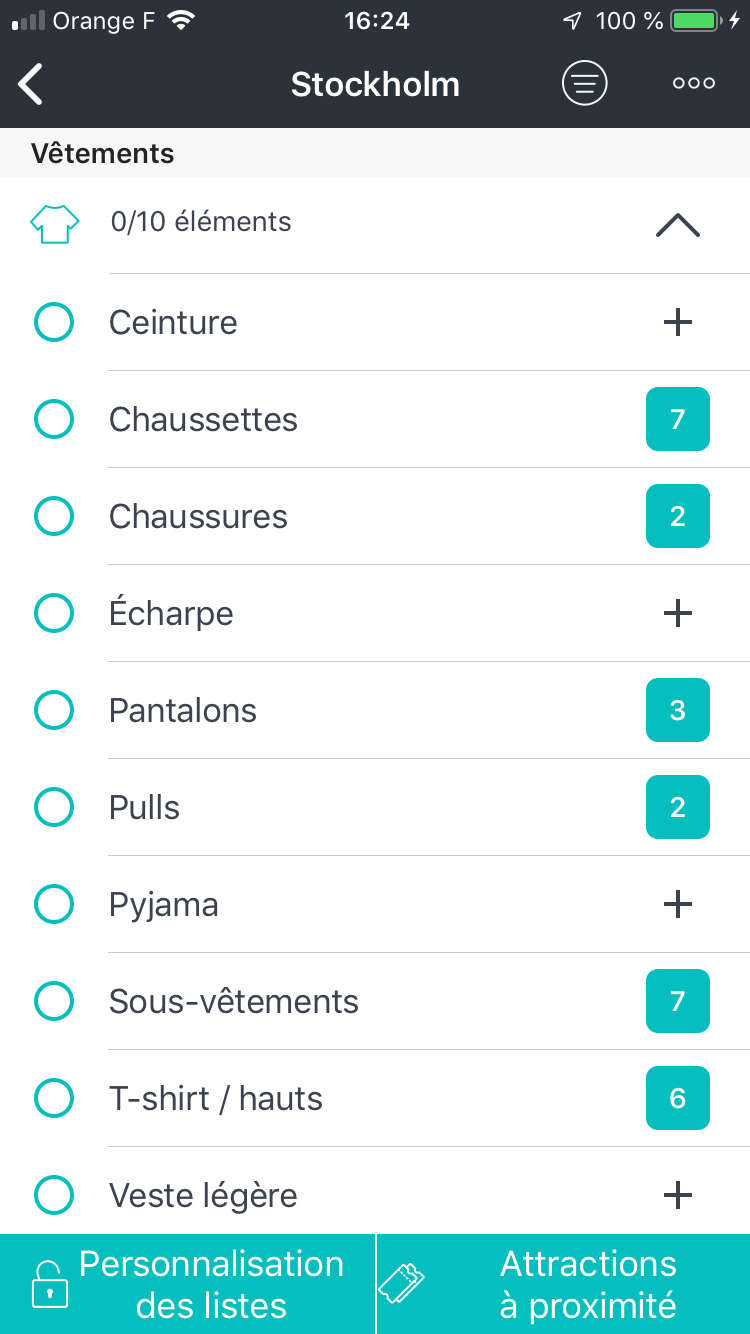Go back using the left arrow
Screen dimensions: 750x1334
(x=31, y=84)
